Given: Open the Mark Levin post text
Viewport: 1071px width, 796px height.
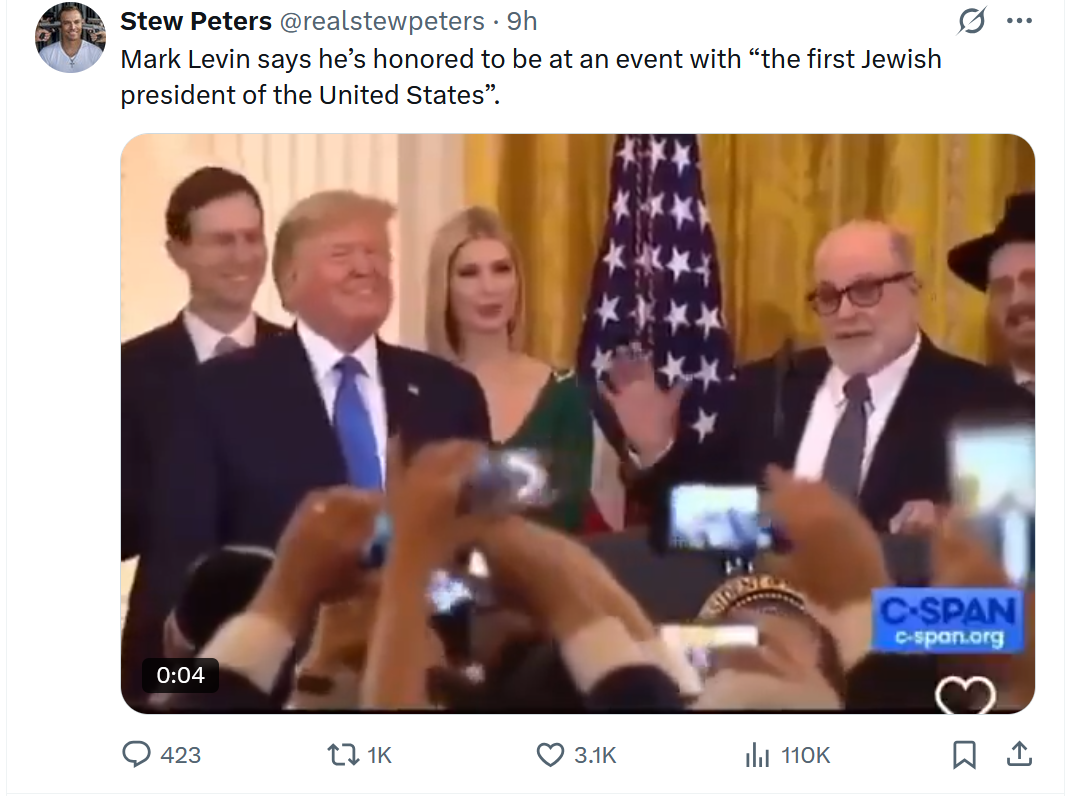Looking at the screenshot, I should (x=531, y=77).
